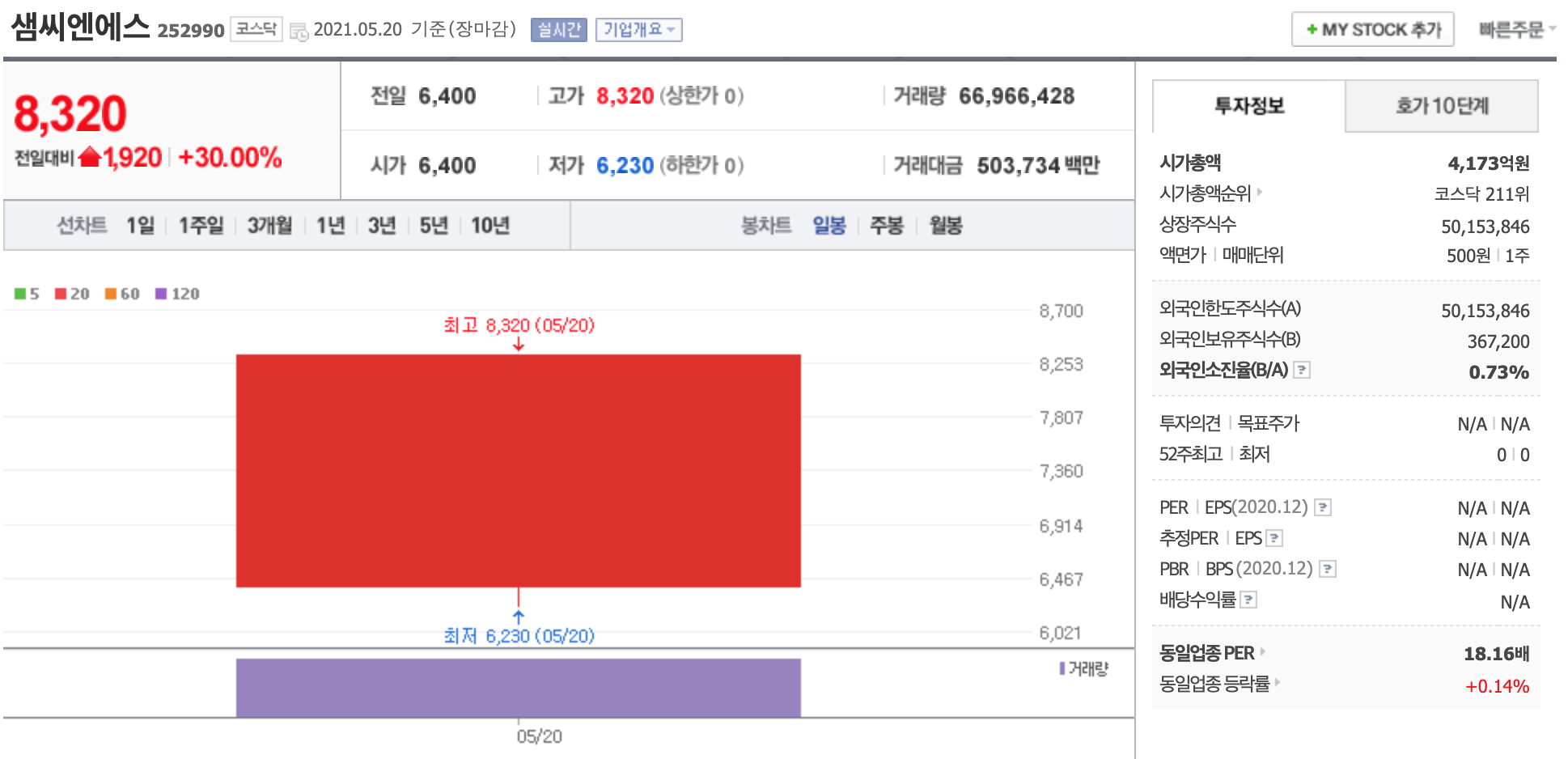The width and height of the screenshot is (1568, 759).
Task: Open help icon next to 외국인소진율(B/A)
Action: pyautogui.click(x=1302, y=370)
